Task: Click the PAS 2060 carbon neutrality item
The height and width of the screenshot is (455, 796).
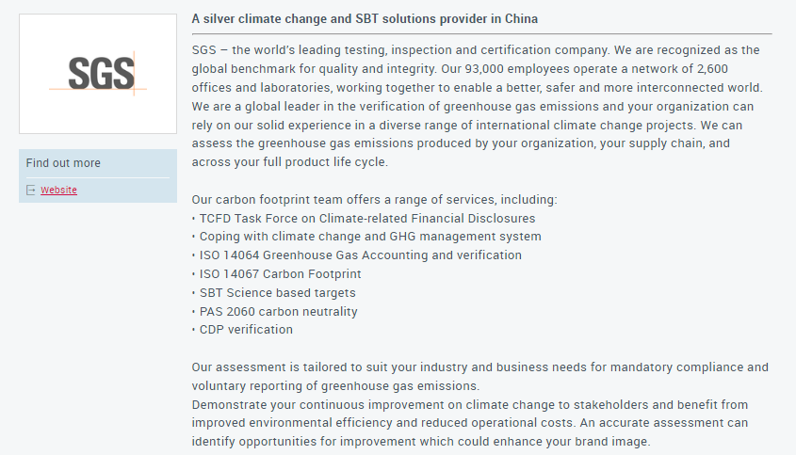Action: coord(275,311)
